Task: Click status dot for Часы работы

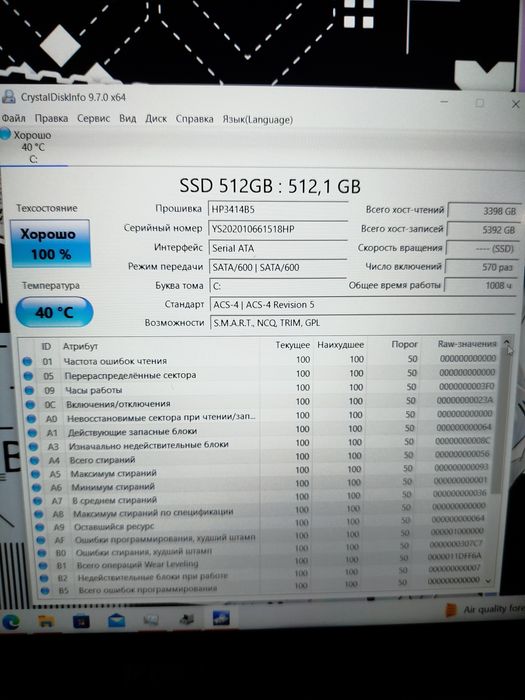Action: click(29, 390)
